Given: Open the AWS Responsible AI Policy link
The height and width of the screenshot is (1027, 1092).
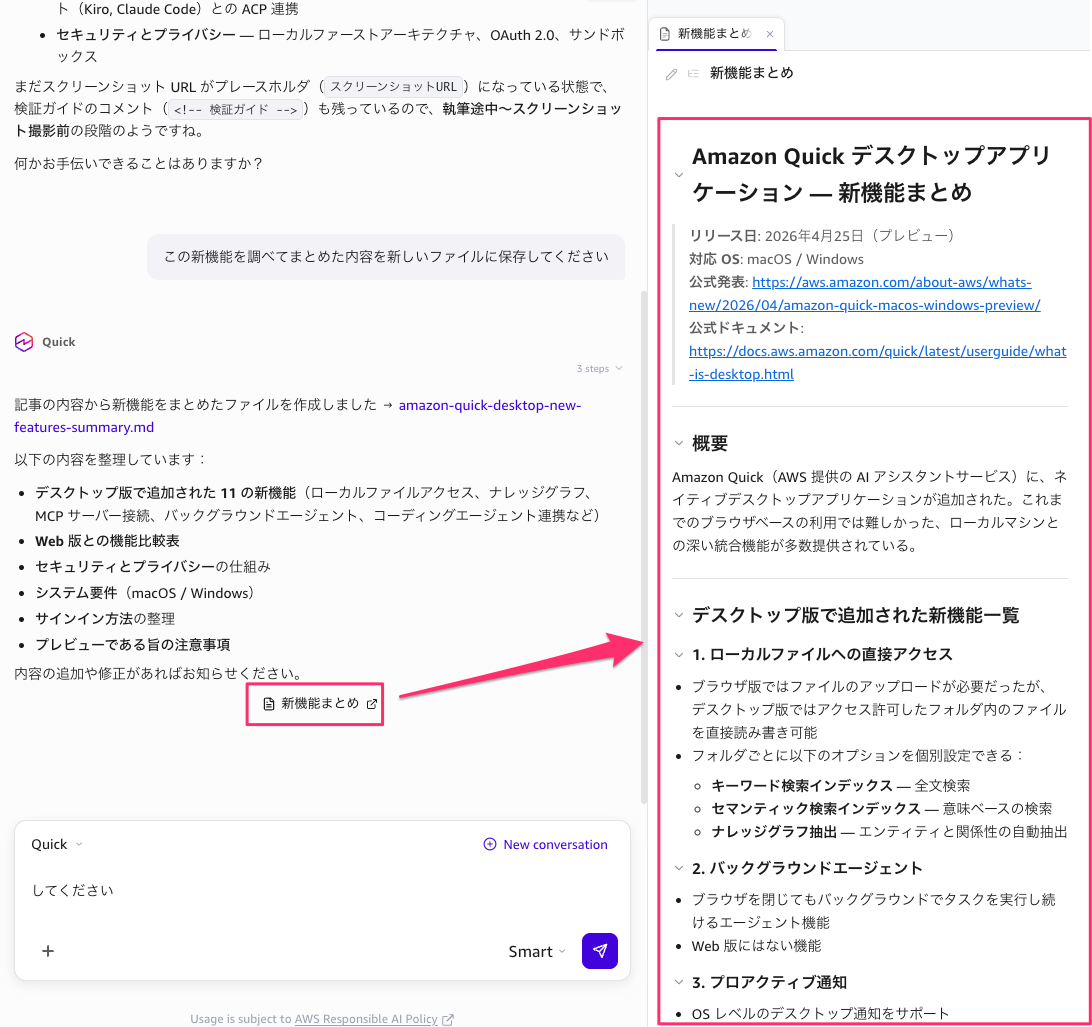Looking at the screenshot, I should (x=366, y=1019).
